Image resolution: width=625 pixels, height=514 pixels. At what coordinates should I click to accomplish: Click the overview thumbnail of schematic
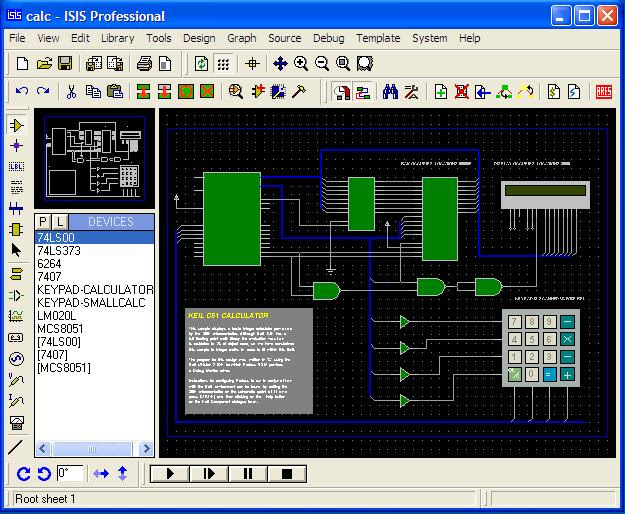pos(94,158)
